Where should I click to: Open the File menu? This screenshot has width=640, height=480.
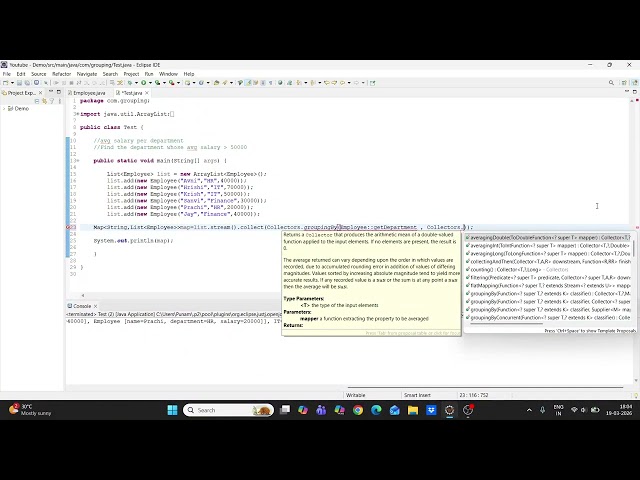point(7,74)
